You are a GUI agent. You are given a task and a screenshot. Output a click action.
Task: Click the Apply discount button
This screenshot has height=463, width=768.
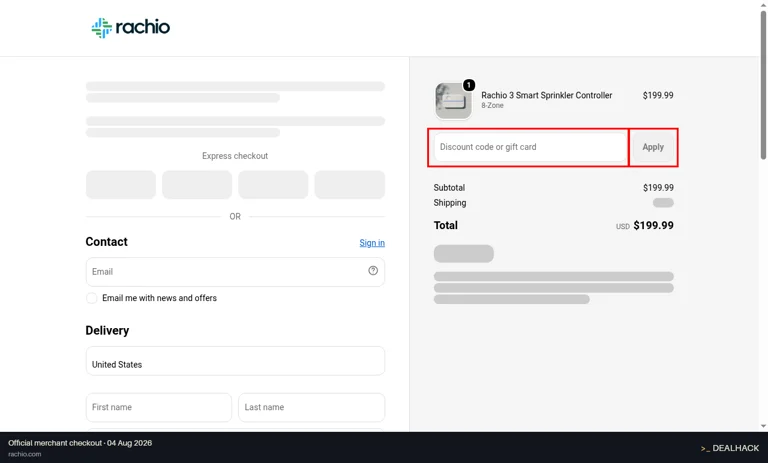click(653, 147)
